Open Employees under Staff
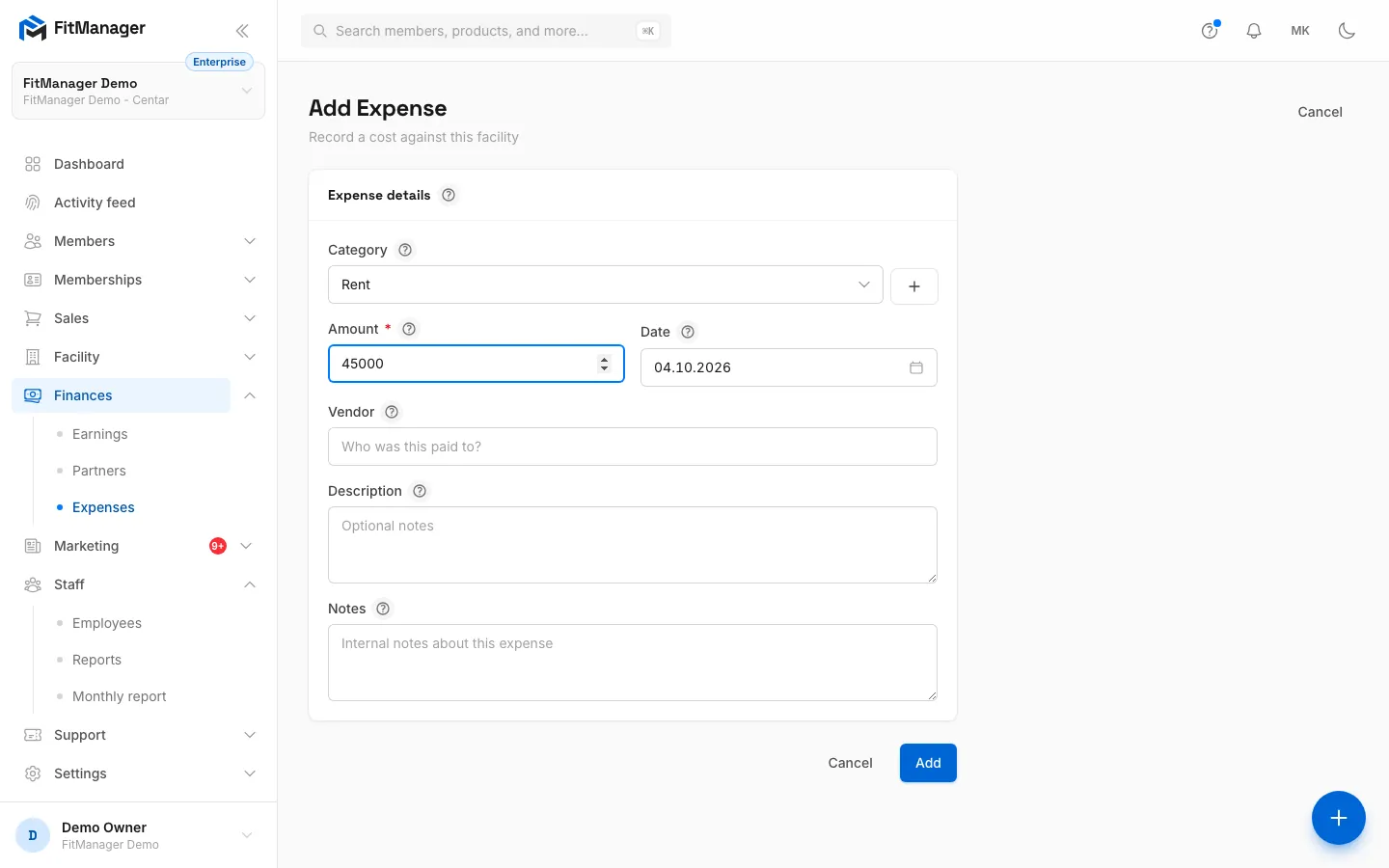The width and height of the screenshot is (1389, 868). (107, 623)
